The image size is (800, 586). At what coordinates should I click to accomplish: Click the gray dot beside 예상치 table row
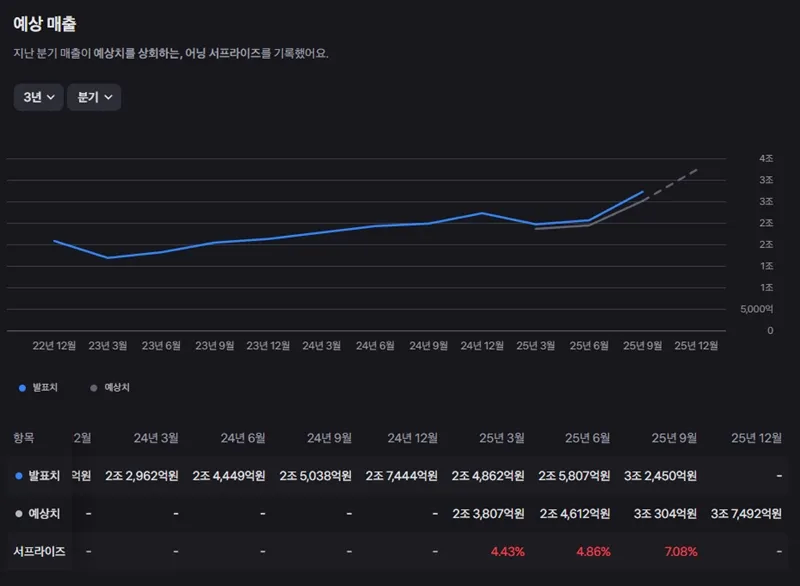19,513
